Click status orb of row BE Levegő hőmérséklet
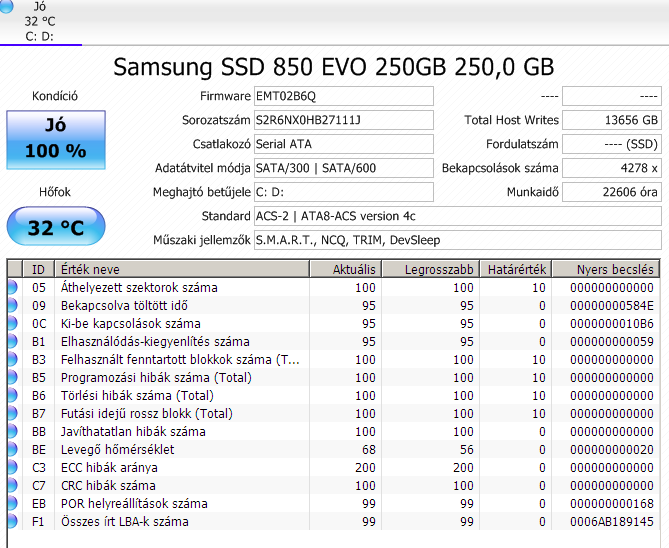 click(12, 449)
